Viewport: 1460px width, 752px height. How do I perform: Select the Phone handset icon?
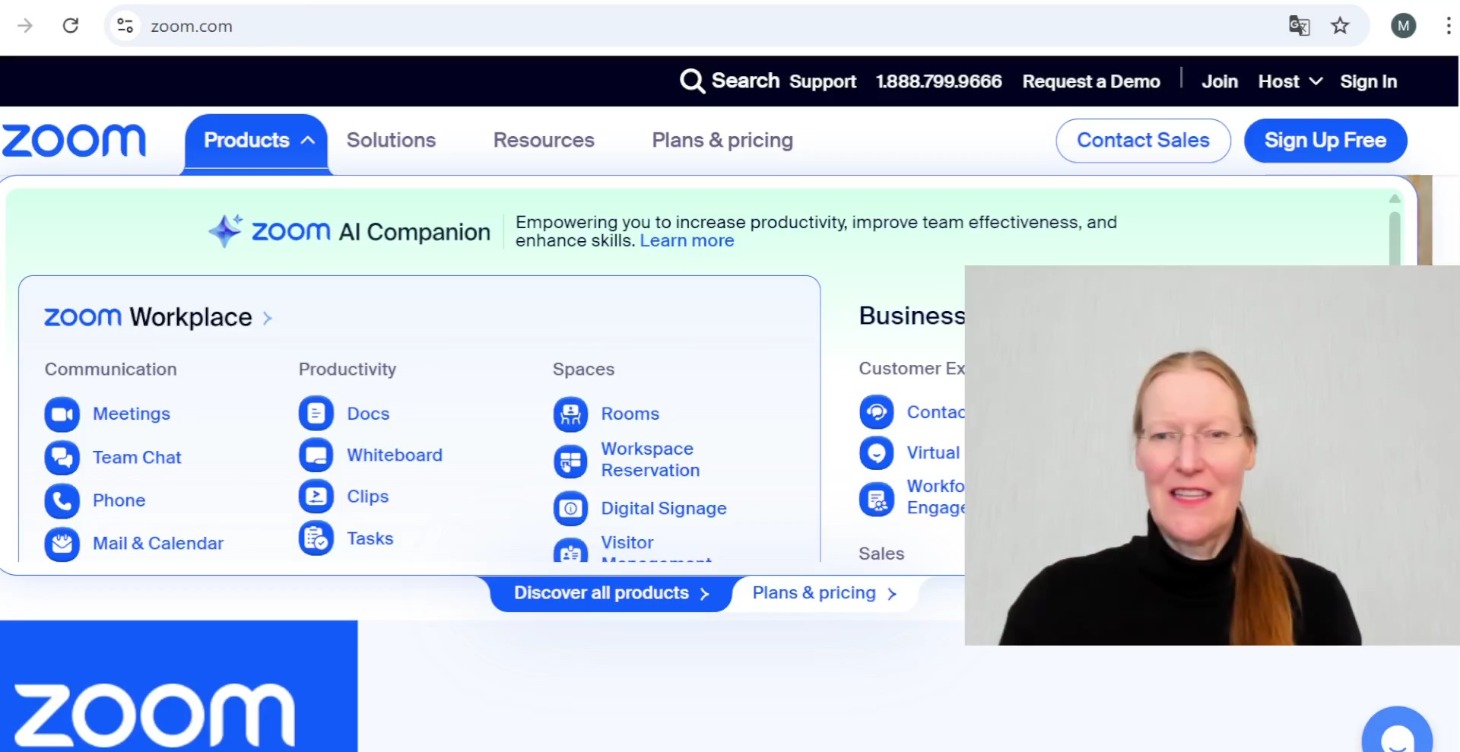62,500
